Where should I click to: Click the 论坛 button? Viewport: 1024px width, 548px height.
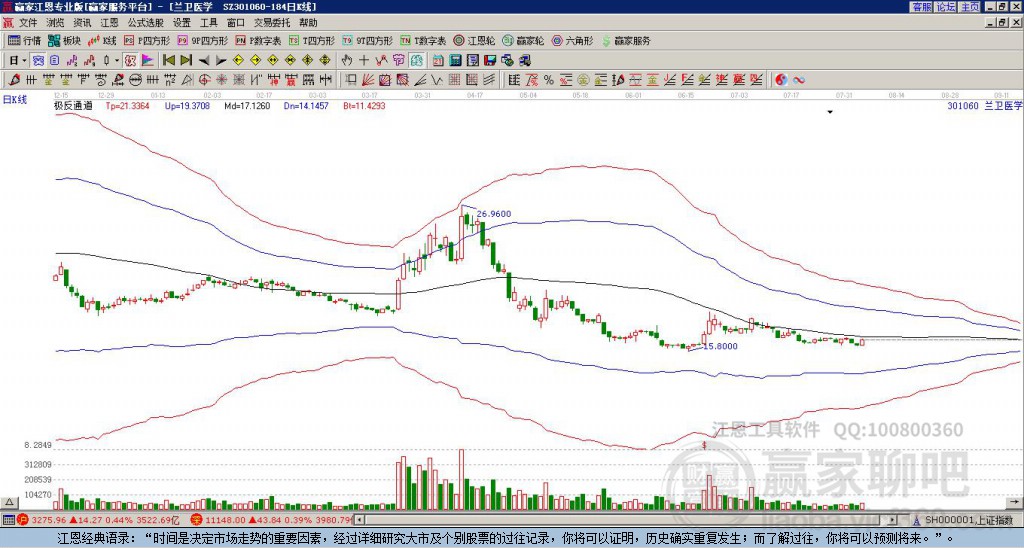(x=946, y=6)
